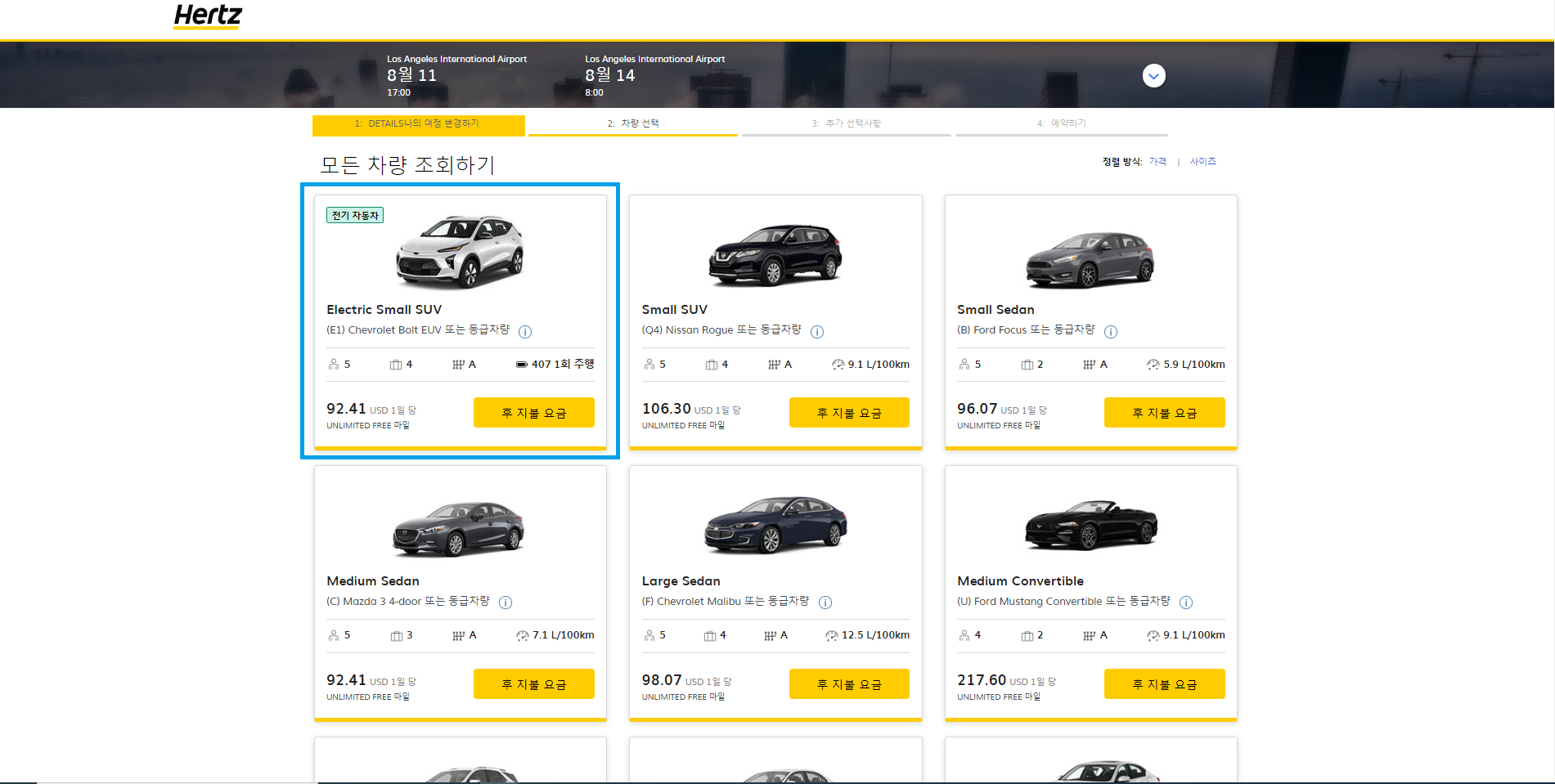Image resolution: width=1555 pixels, height=784 pixels.
Task: Click the info icon next to Mazda 3 4-door
Action: (x=506, y=603)
